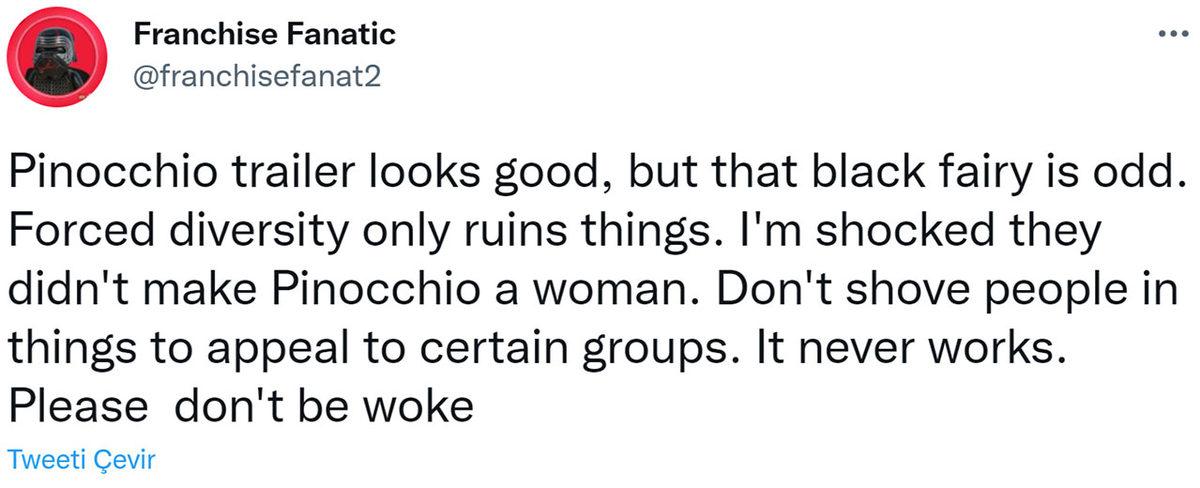Open the three-dot more options menu
The width and height of the screenshot is (1200, 488).
pyautogui.click(x=1167, y=34)
